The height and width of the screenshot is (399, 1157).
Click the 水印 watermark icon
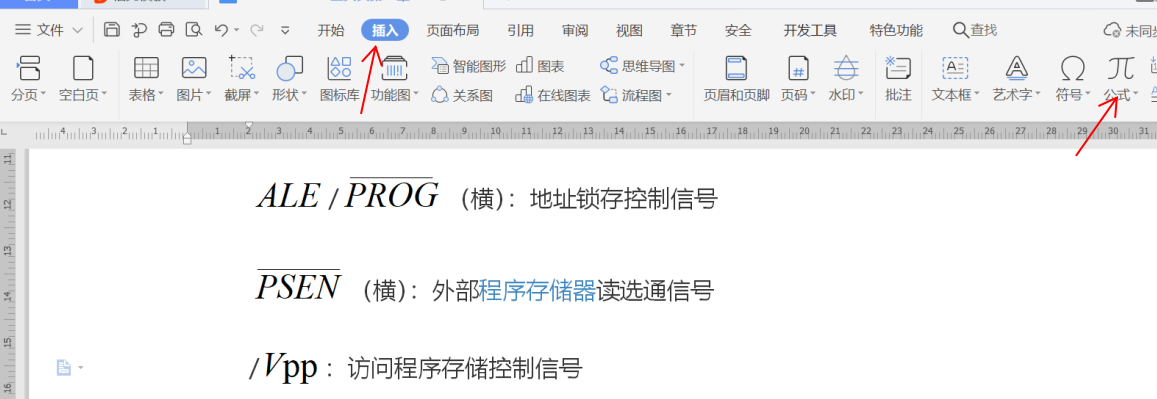846,69
